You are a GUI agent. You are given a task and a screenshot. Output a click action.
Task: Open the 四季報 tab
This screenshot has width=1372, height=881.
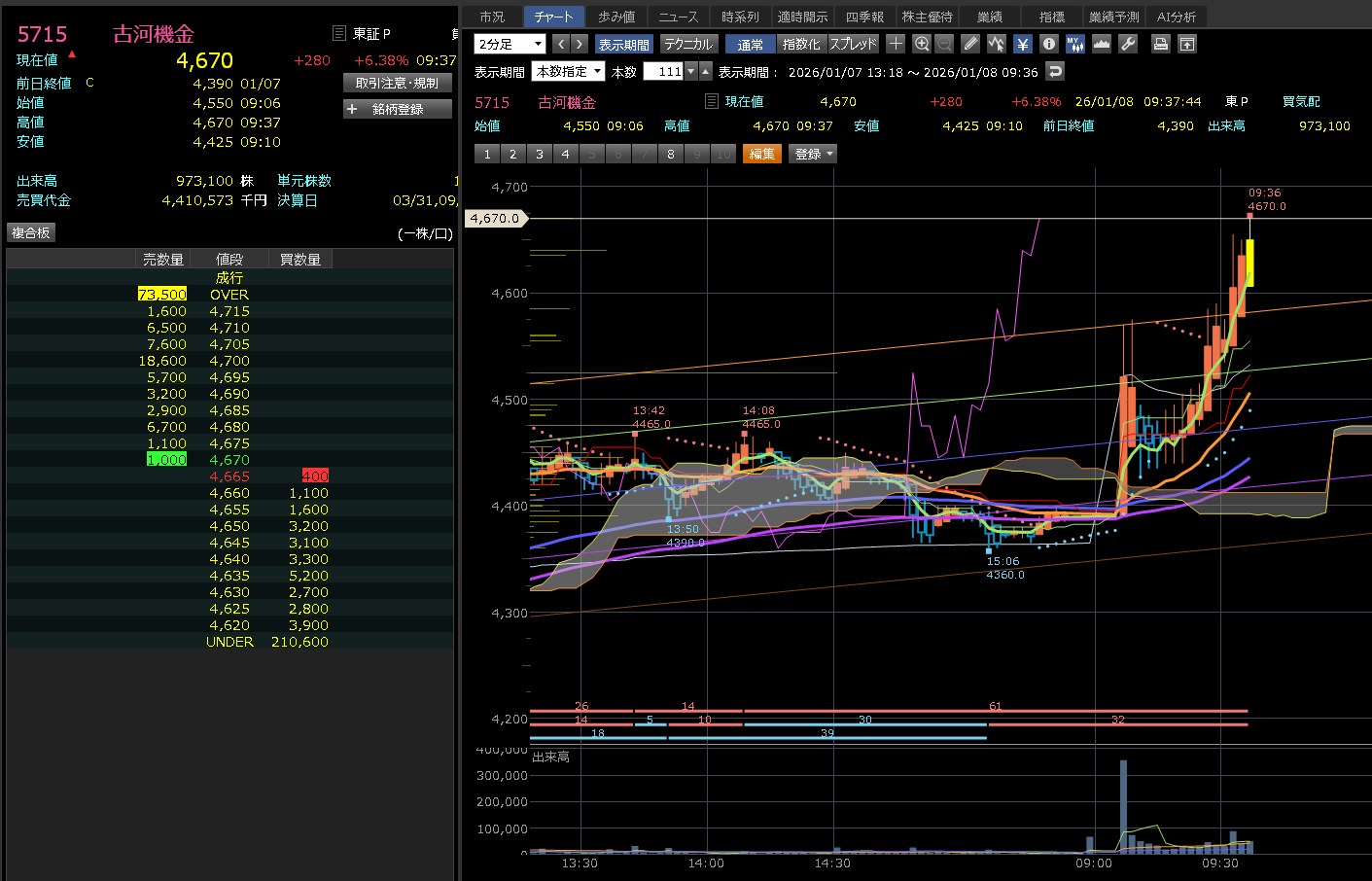(x=864, y=17)
